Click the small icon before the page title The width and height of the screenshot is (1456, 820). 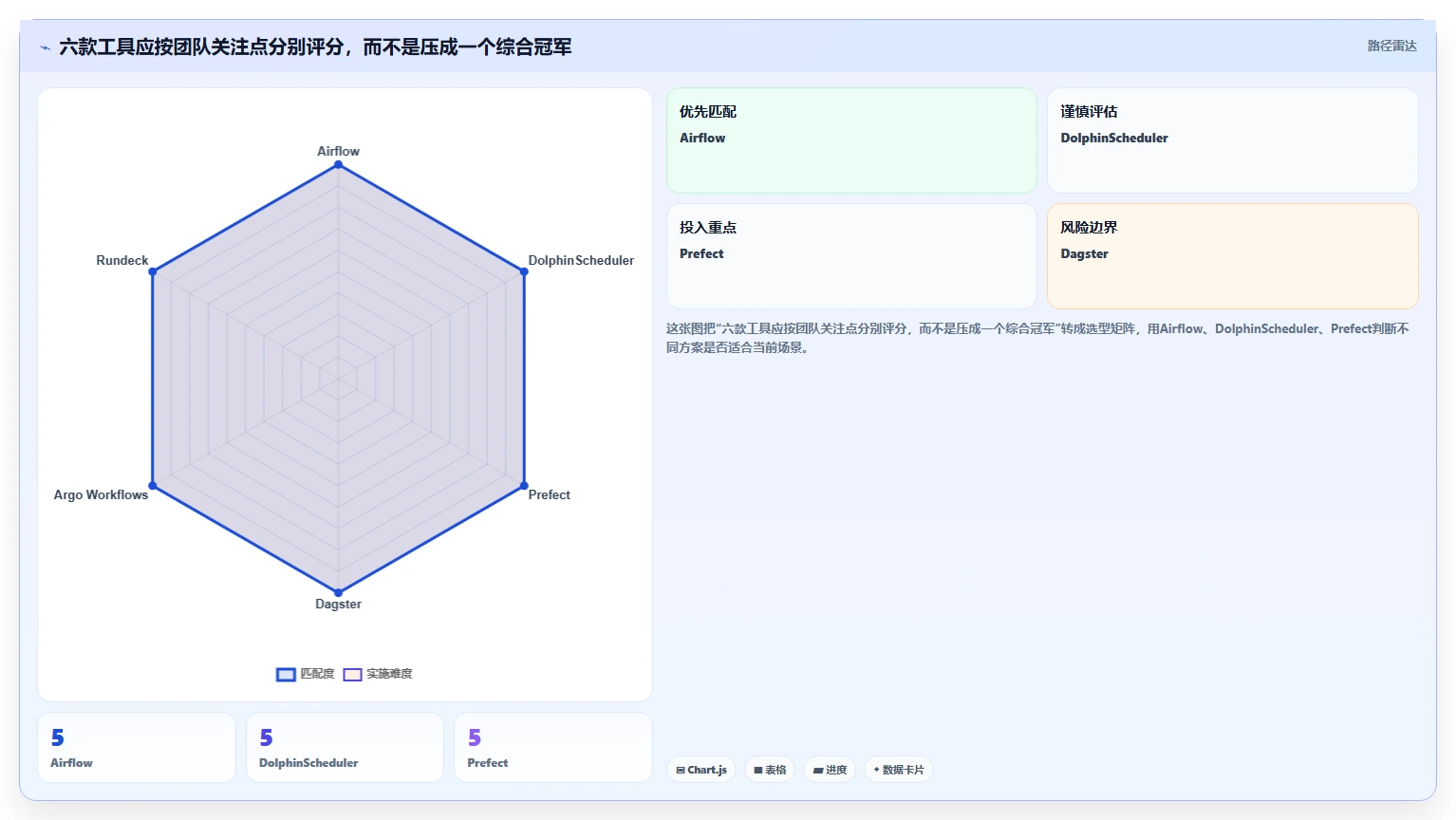point(45,47)
